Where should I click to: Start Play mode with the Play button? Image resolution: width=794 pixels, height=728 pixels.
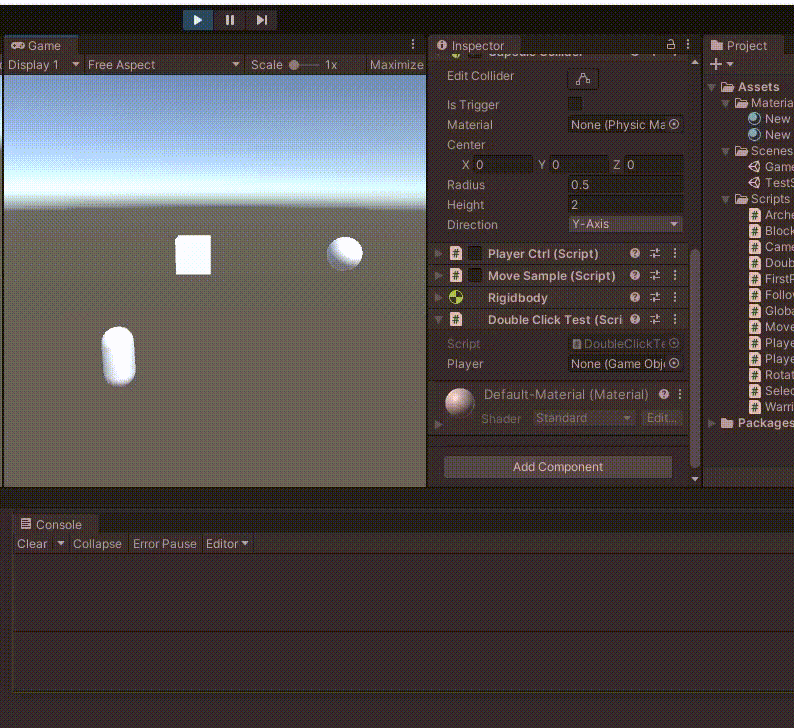(197, 20)
